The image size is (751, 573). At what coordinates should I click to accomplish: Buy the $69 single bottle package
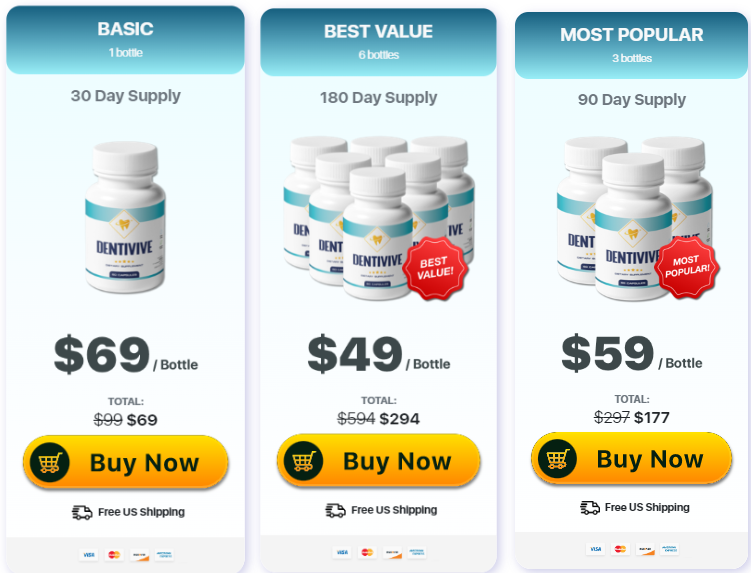(125, 462)
